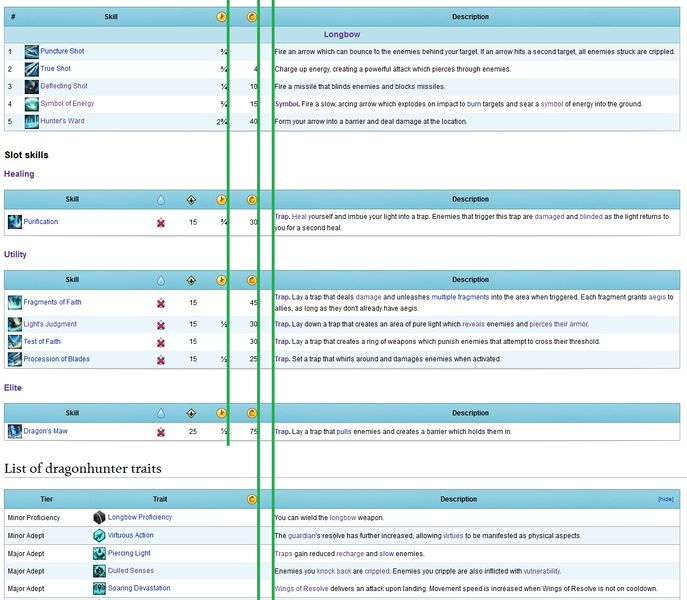The image size is (687, 600).
Task: Follow the Procession of Blades link
Action: [x=57, y=359]
